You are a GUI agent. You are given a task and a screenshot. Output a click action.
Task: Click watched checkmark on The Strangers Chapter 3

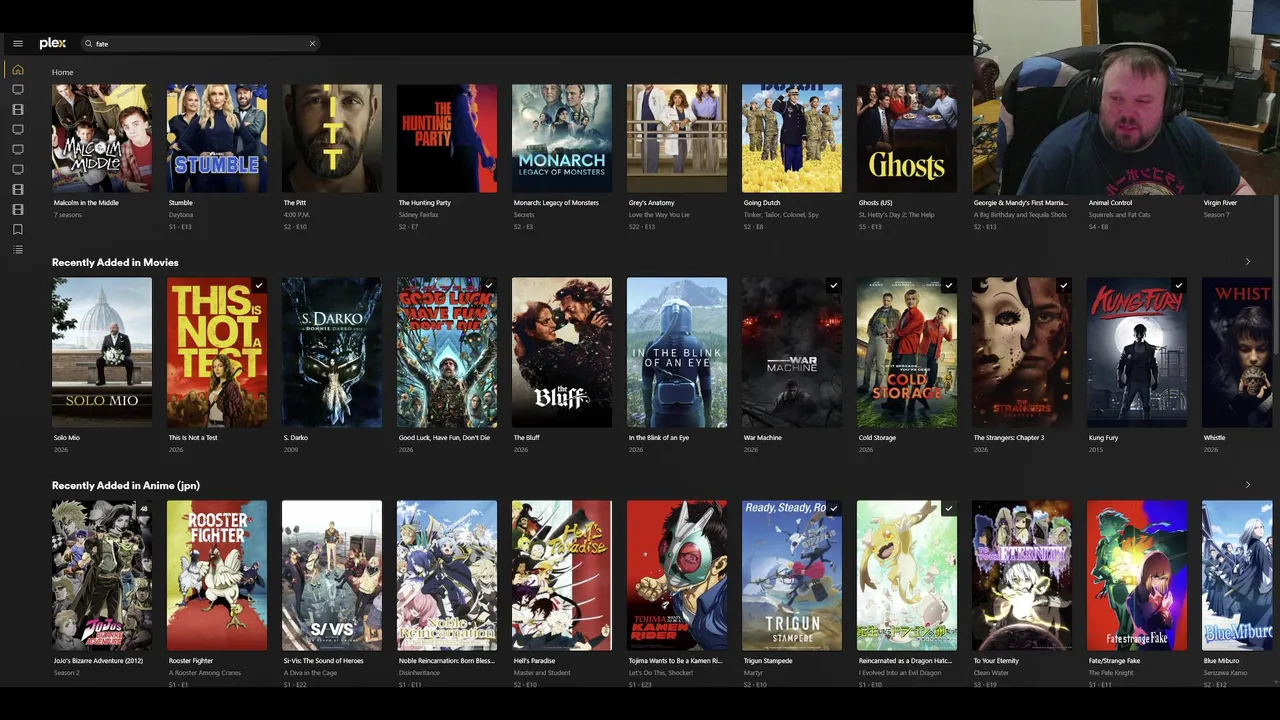coord(1064,285)
